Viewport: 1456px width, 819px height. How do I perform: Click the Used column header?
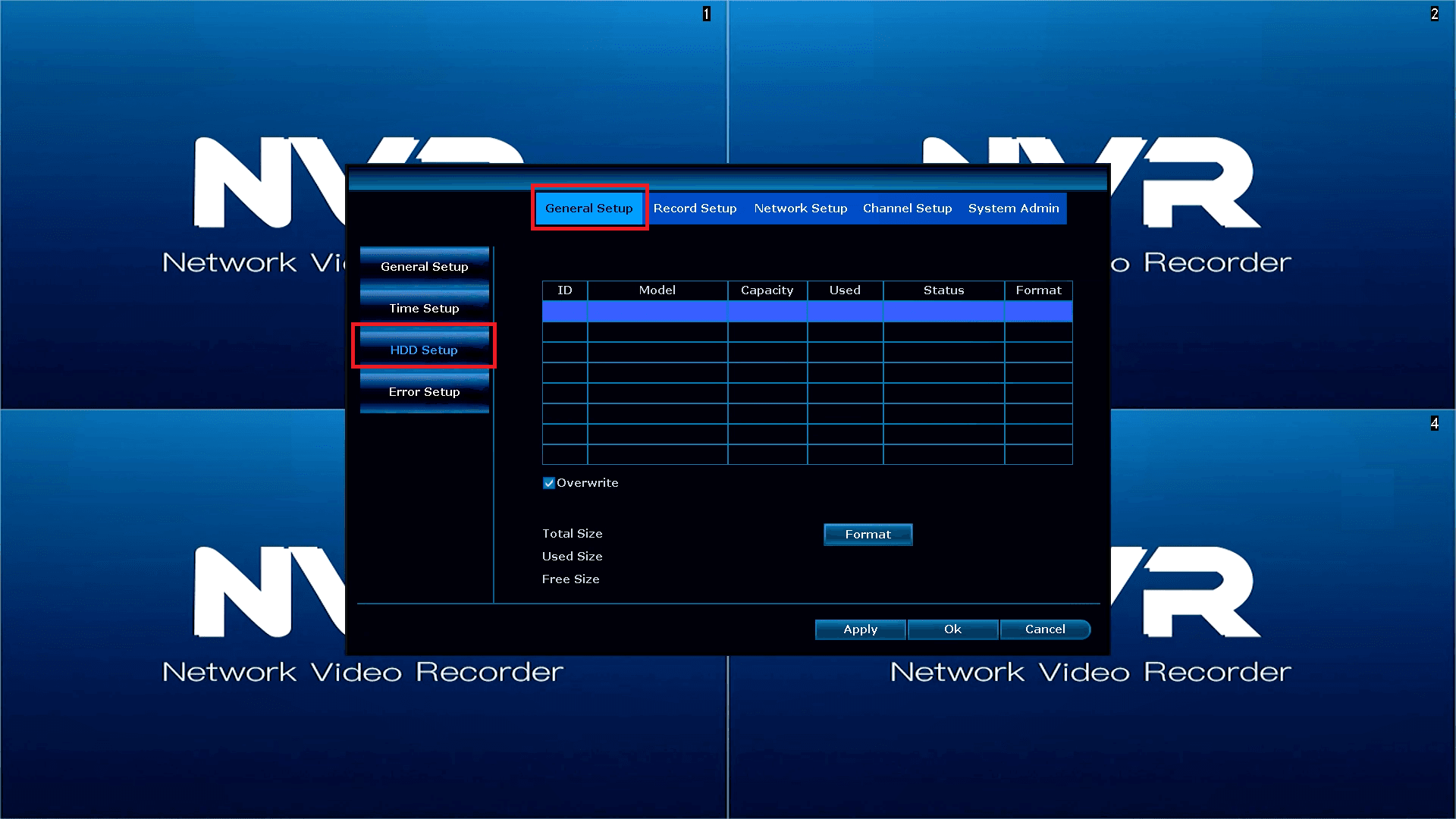[845, 290]
